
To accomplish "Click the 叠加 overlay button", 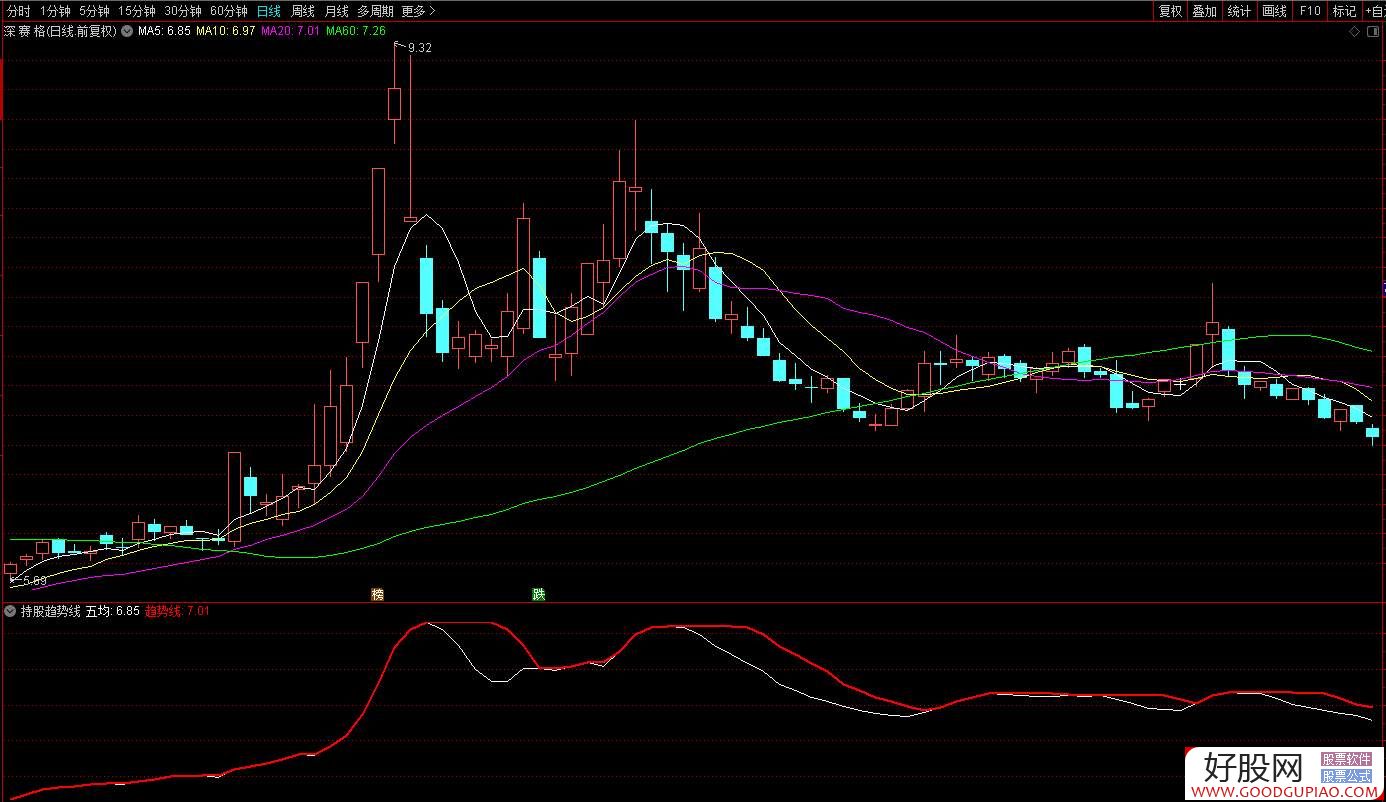I will click(x=1205, y=11).
